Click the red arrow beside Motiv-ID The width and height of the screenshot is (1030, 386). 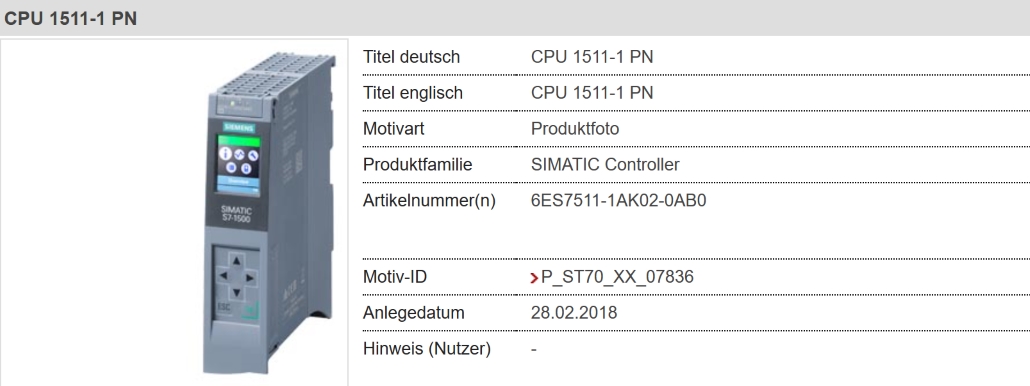(534, 278)
